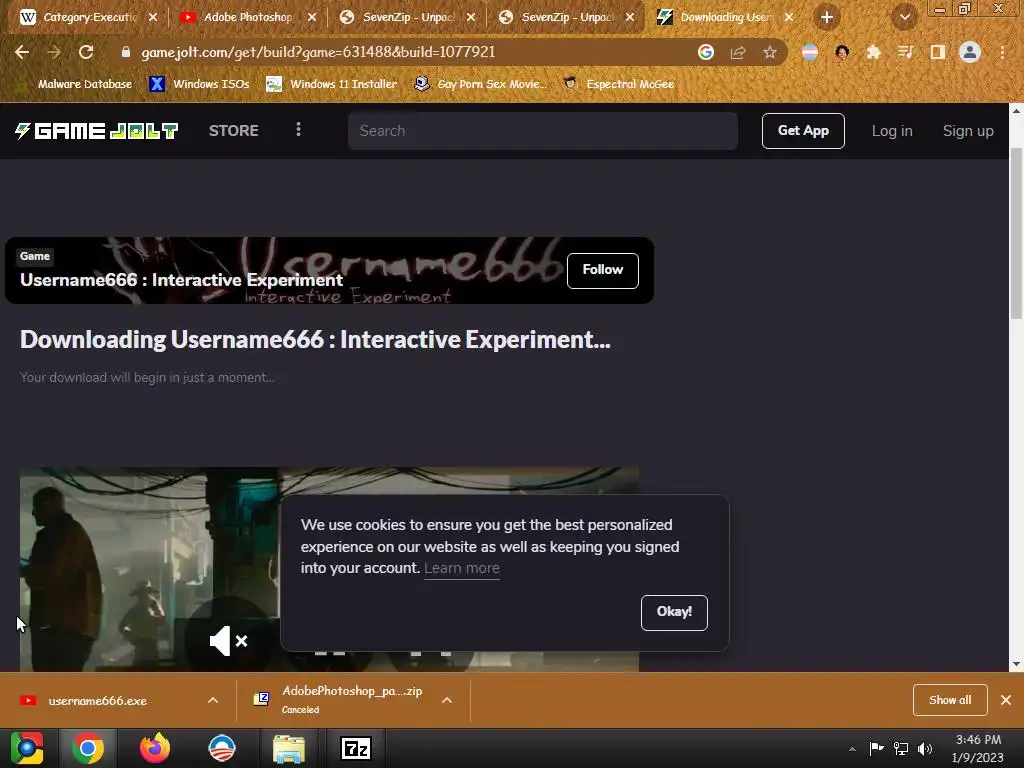Click the Sign up link
Viewport: 1024px width, 768px height.
[968, 131]
